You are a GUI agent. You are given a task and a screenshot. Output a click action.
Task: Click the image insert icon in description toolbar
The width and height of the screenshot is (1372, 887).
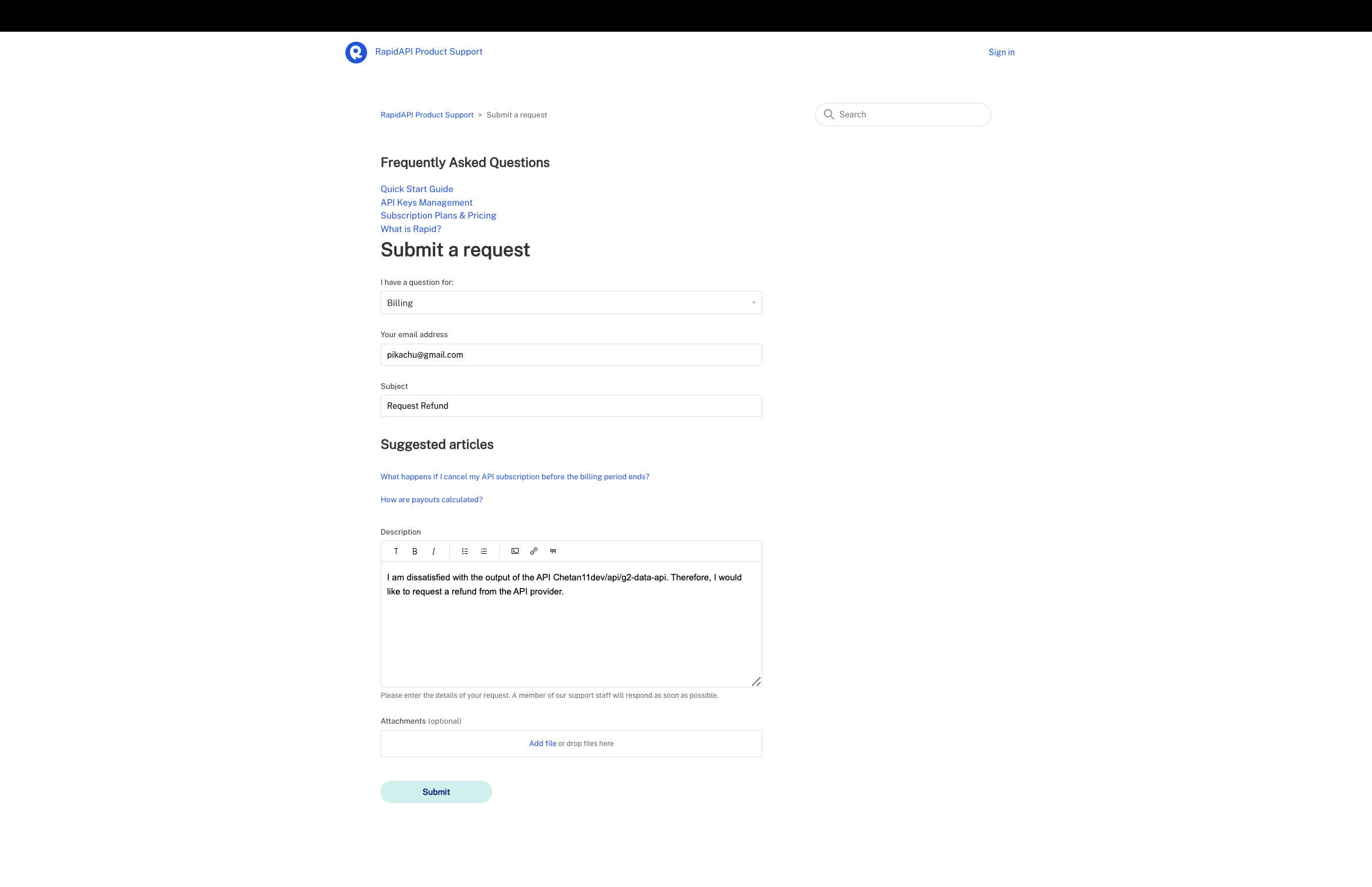pyautogui.click(x=515, y=551)
